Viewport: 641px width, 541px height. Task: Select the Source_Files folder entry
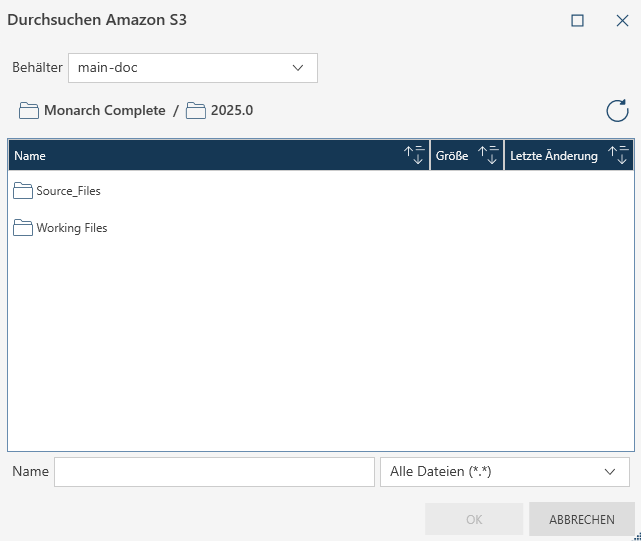coord(68,190)
